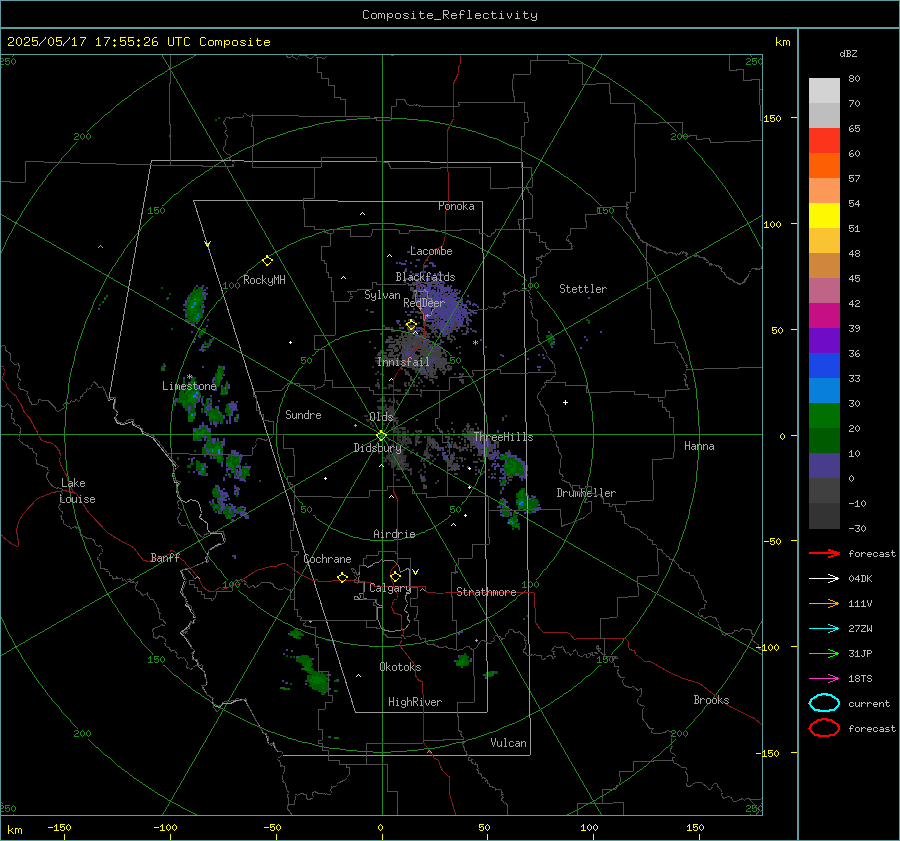Image resolution: width=900 pixels, height=841 pixels.
Task: Select the orange 60–57 dBZ swatch
Action: pos(824,166)
